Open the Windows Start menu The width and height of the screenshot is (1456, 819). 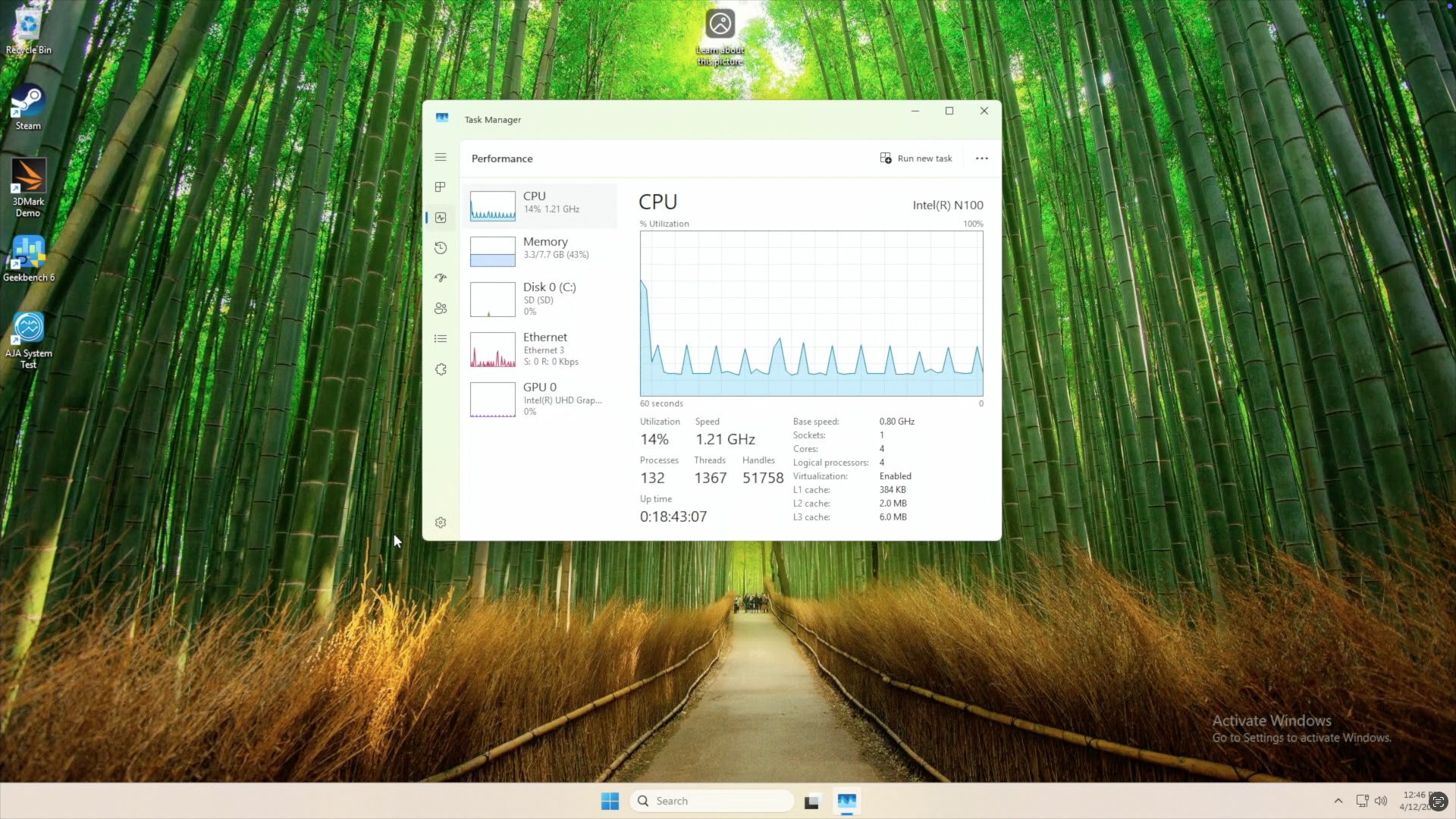click(x=610, y=801)
